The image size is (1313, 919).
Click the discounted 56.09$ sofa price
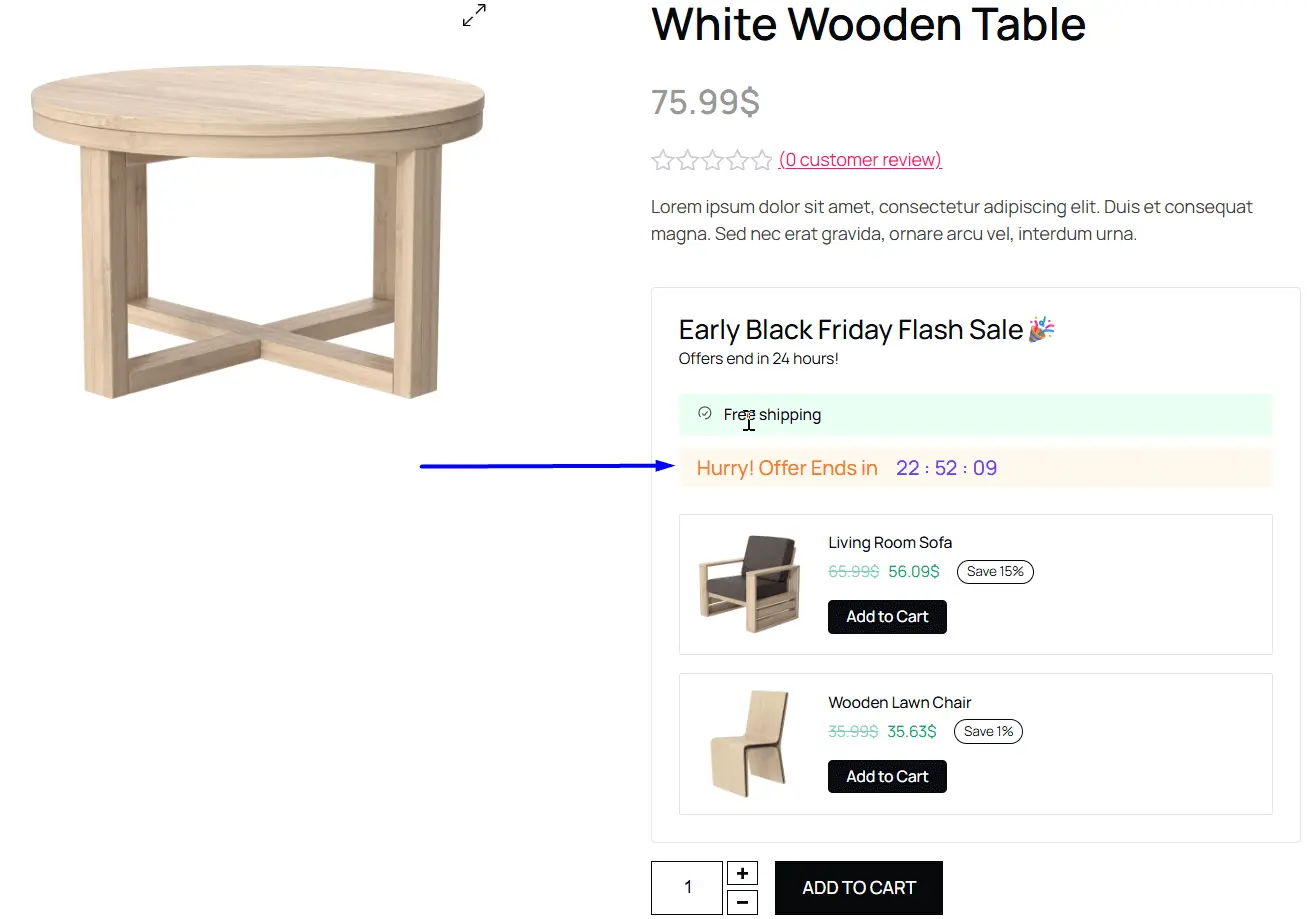point(911,571)
